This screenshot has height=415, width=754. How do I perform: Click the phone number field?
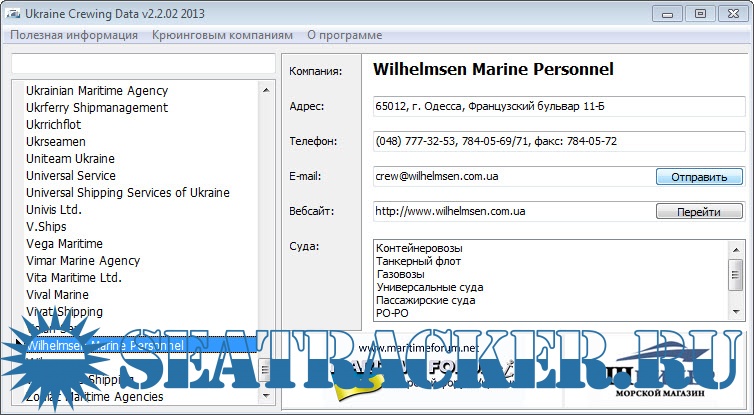coord(557,141)
